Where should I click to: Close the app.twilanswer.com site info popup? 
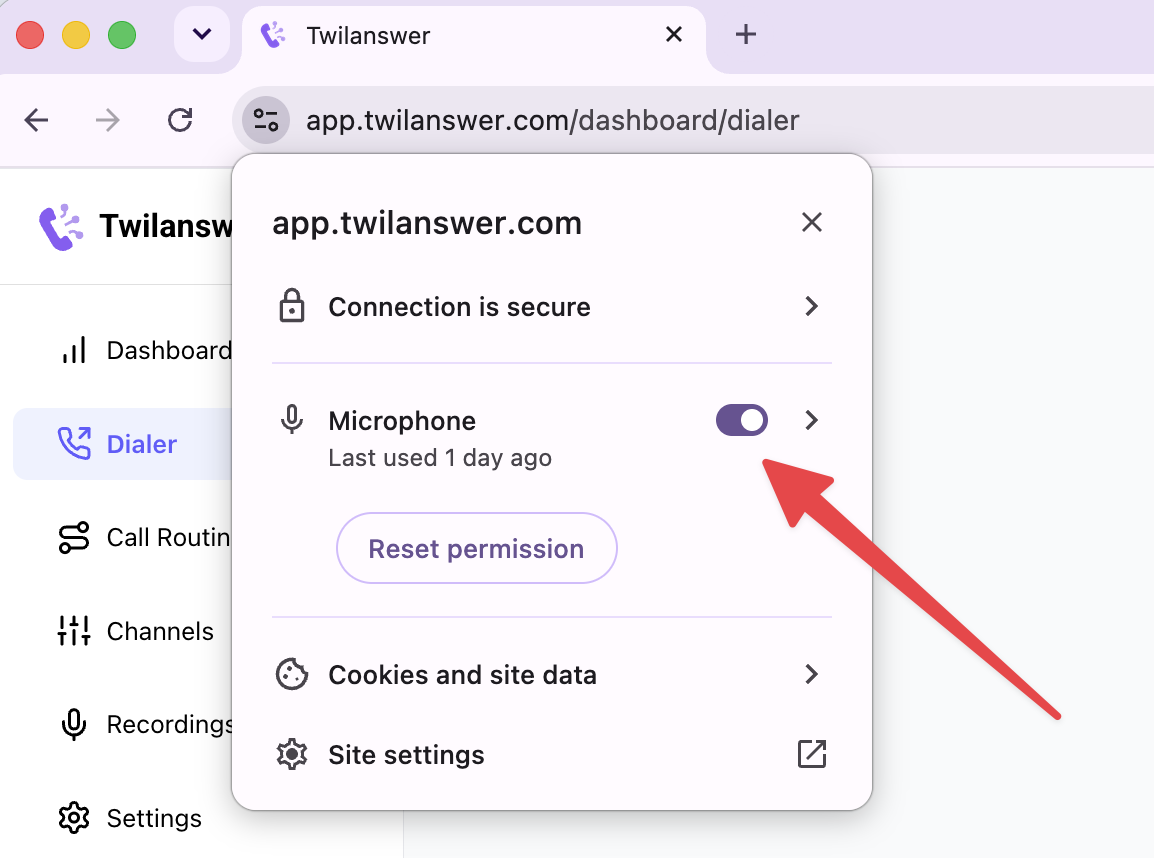(x=811, y=222)
